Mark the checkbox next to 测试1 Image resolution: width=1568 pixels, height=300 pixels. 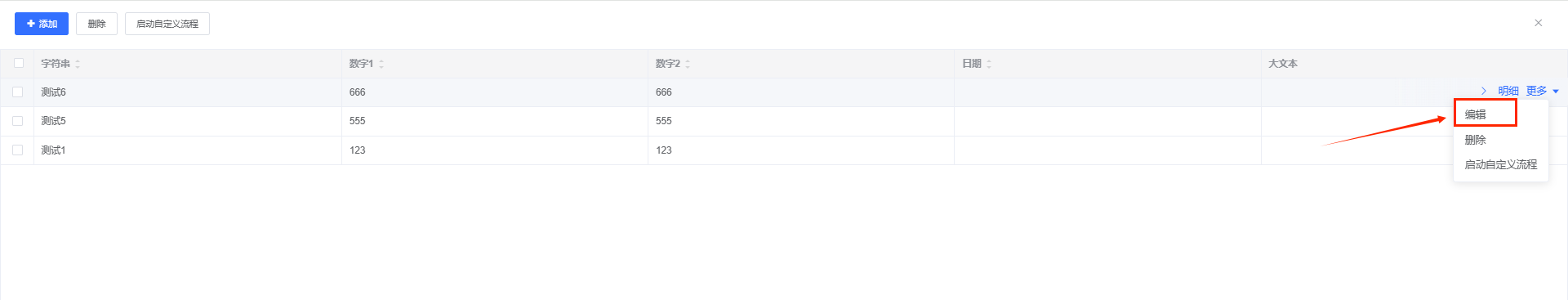tap(17, 150)
